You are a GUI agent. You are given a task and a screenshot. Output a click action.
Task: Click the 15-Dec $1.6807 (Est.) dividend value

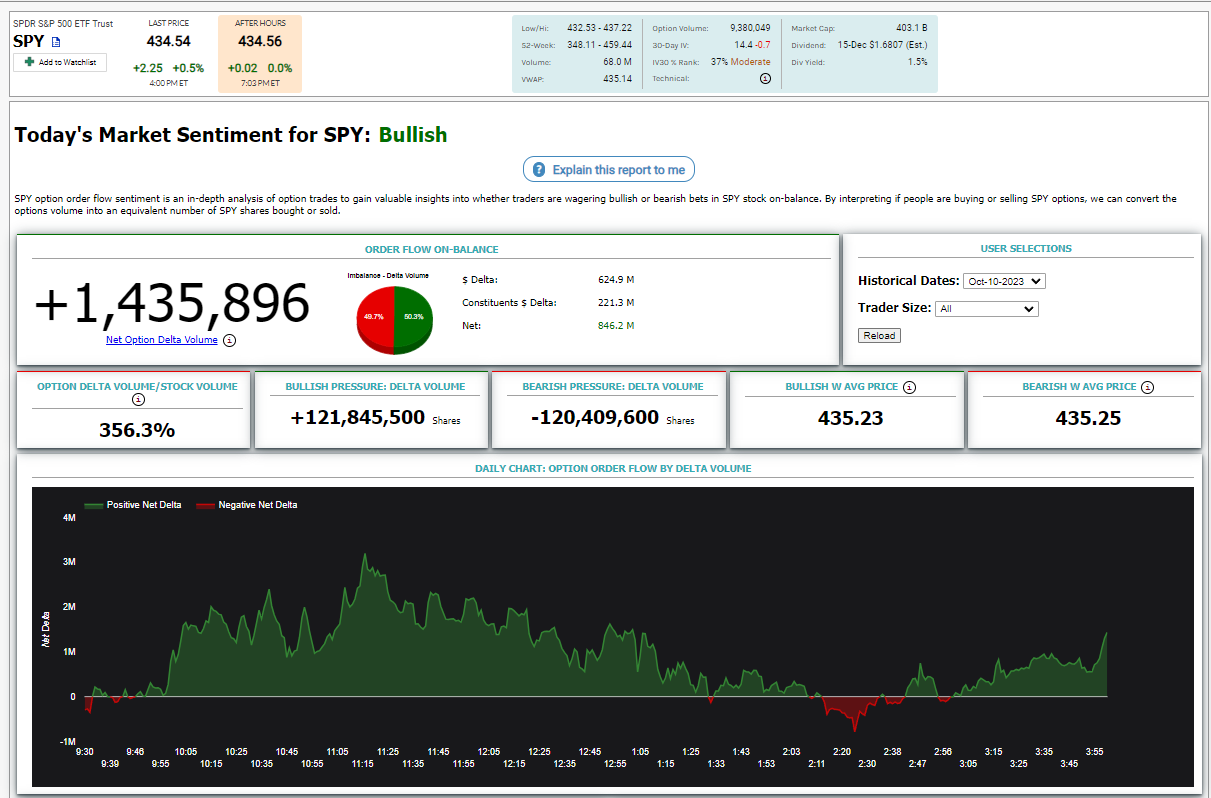[881, 45]
